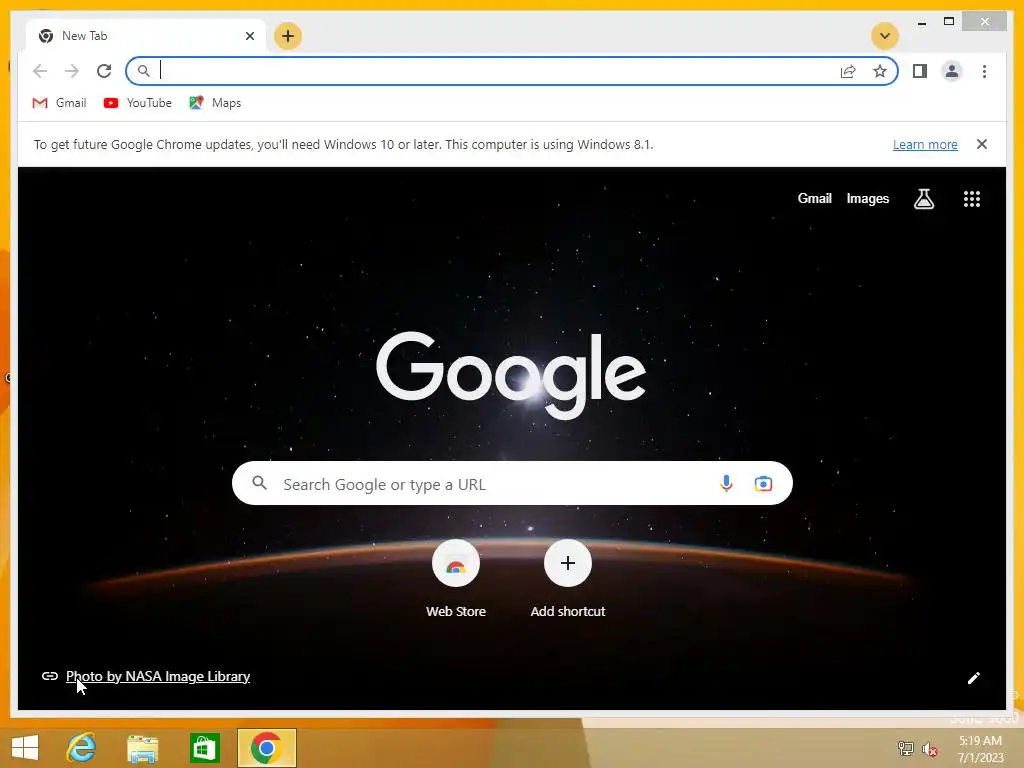Click the magnifier icon in the Google search box
Screen dimensions: 1024x768
[x=259, y=483]
